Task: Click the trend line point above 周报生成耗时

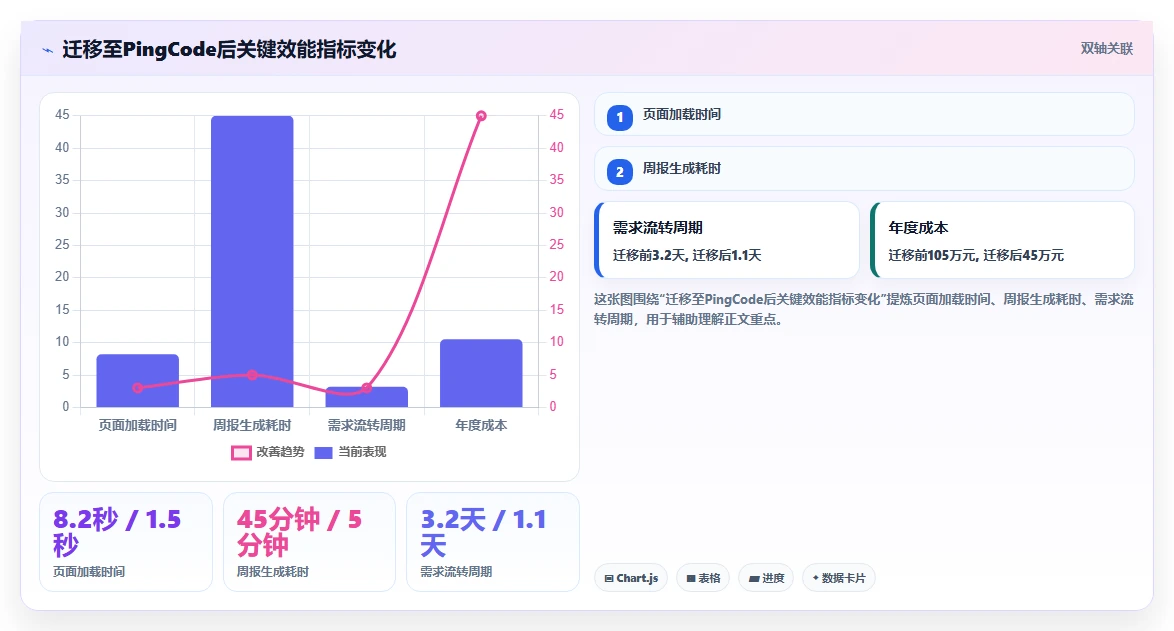Action: [x=252, y=375]
